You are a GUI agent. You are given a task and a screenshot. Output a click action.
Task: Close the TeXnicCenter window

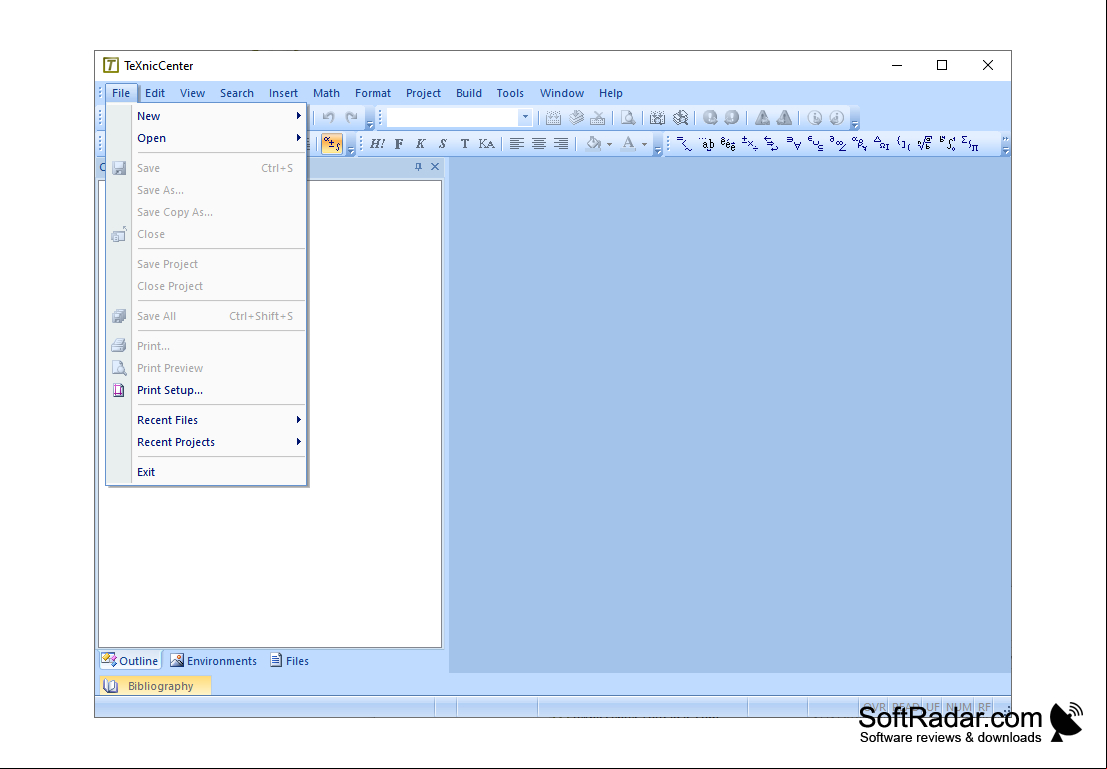pos(988,65)
